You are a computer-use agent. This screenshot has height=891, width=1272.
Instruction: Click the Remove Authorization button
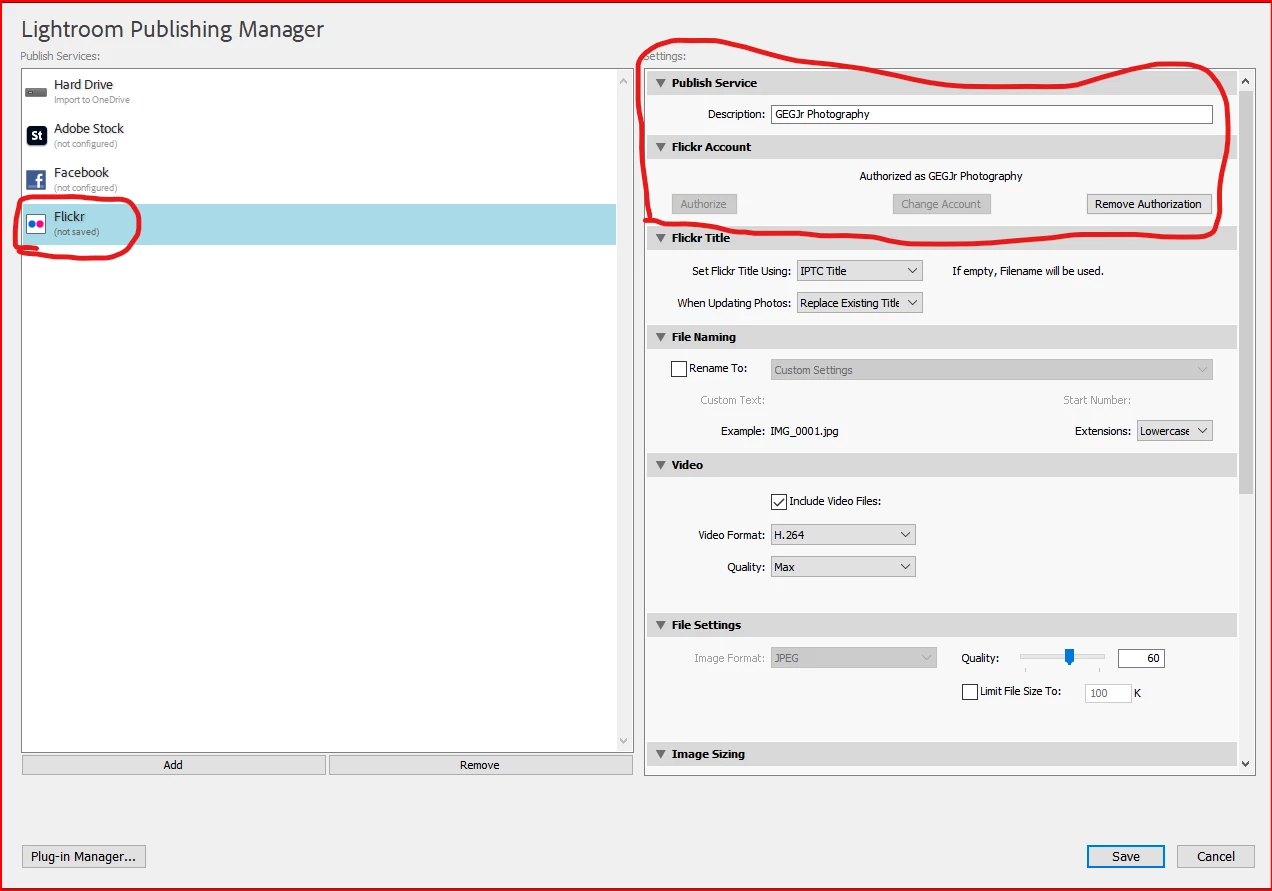click(x=1149, y=204)
